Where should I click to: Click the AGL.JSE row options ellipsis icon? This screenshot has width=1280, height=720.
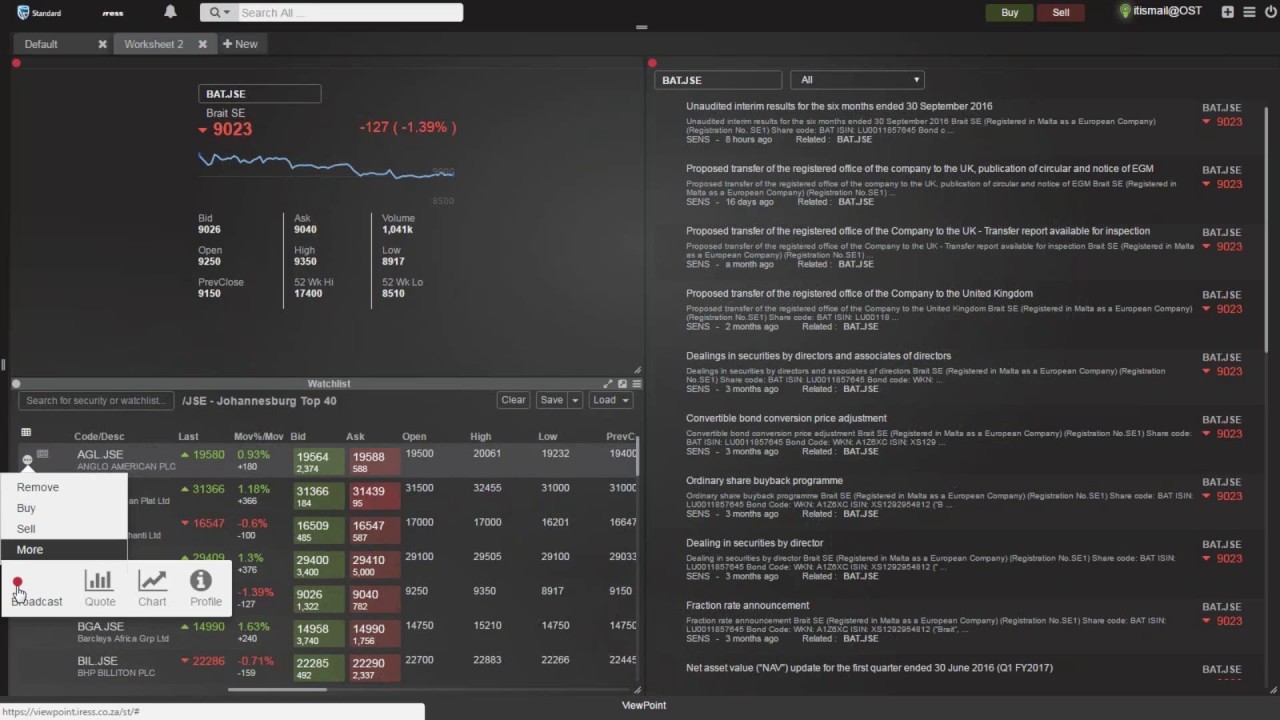tap(27, 460)
